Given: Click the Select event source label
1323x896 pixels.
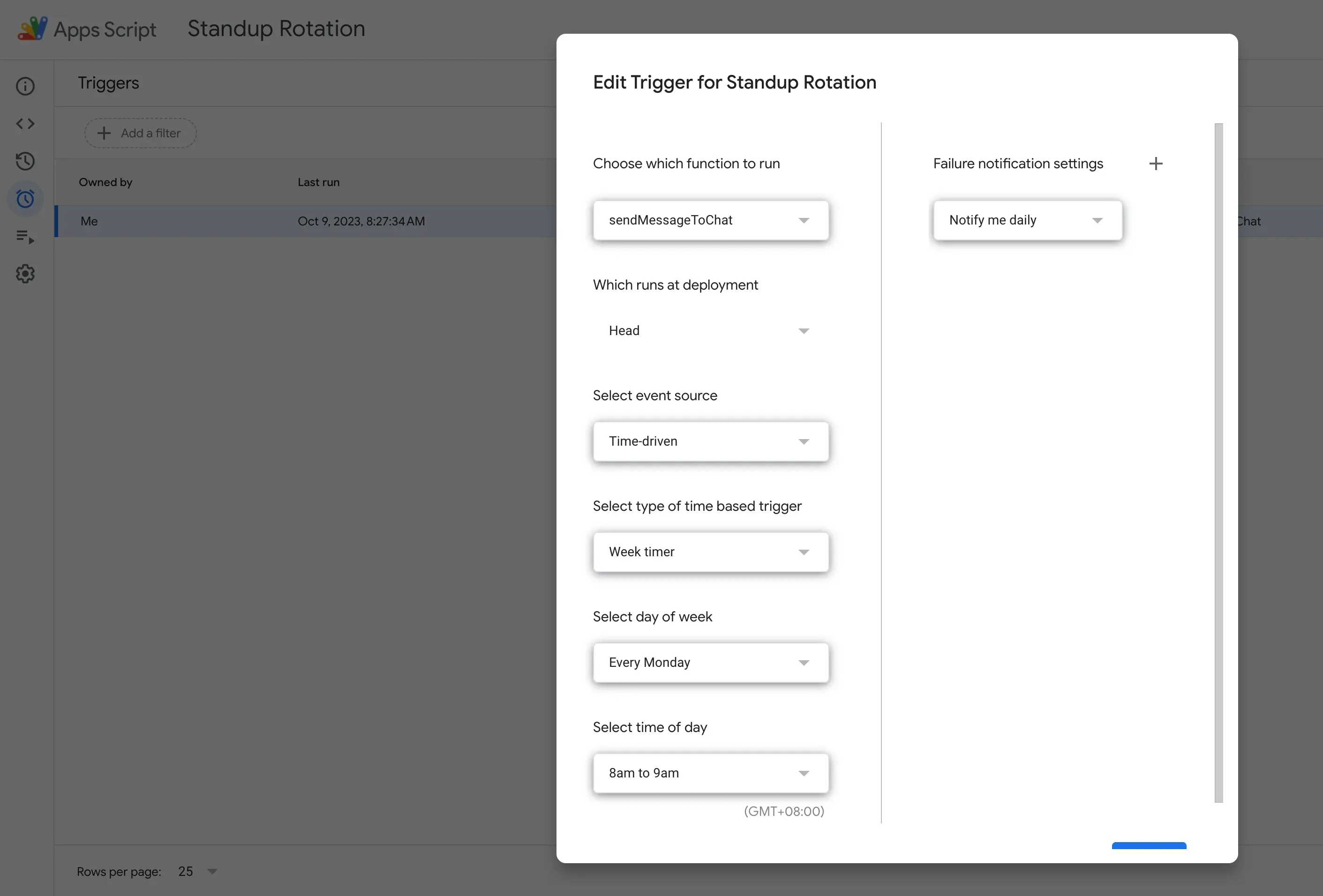Looking at the screenshot, I should [x=654, y=396].
